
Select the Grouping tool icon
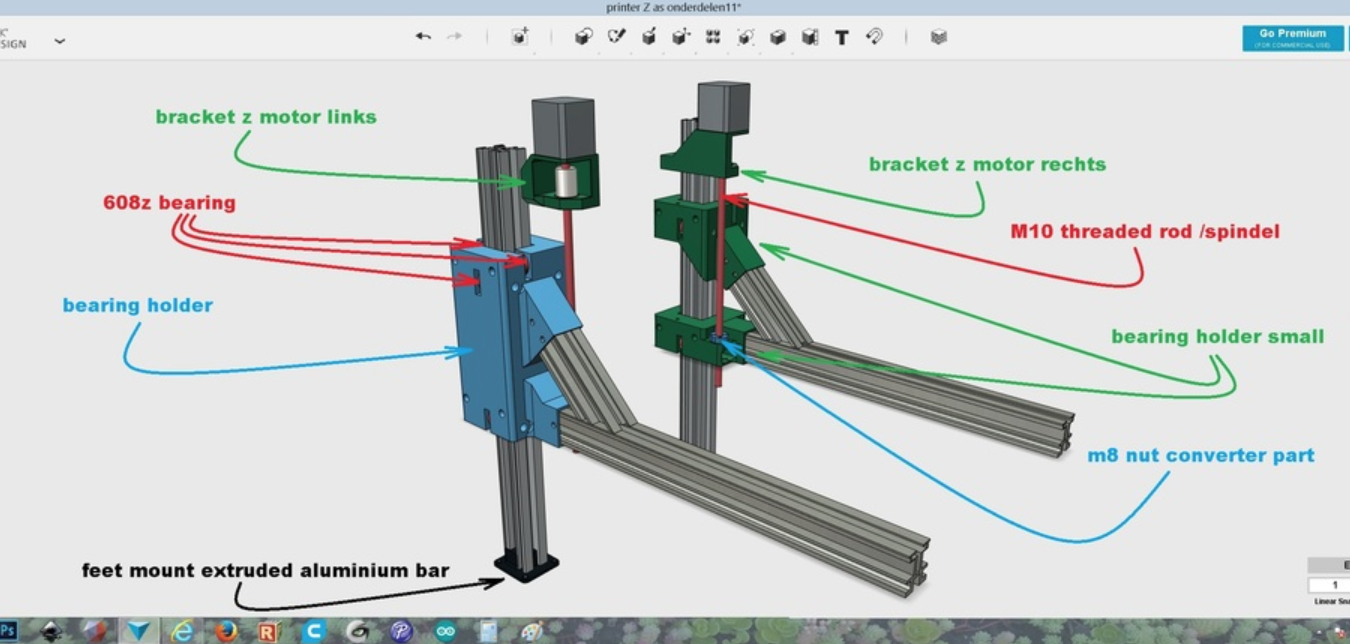(745, 37)
